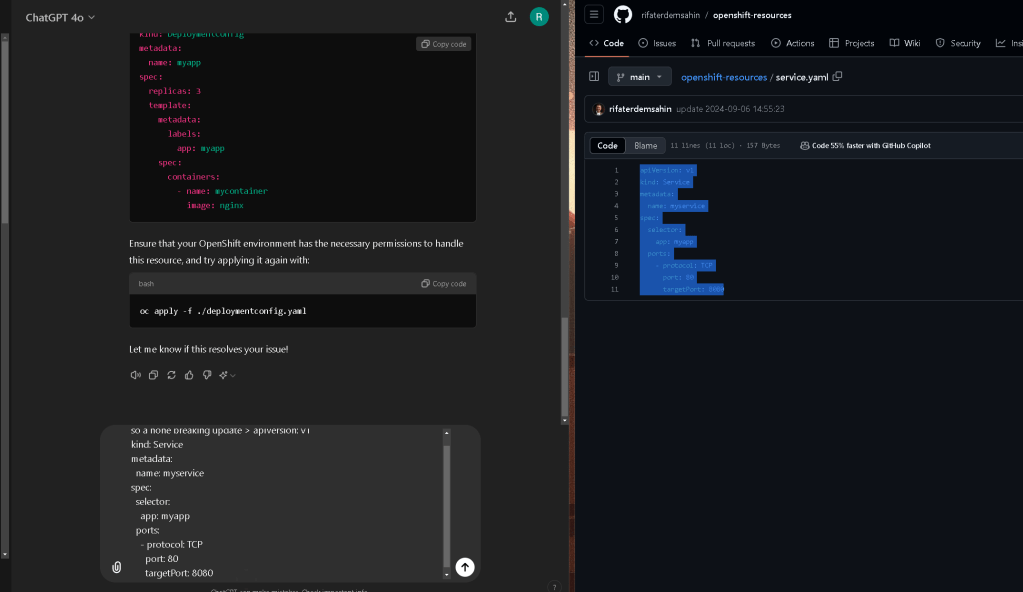The width and height of the screenshot is (1023, 592).
Task: Click the GitHub logo home icon
Action: (x=623, y=14)
